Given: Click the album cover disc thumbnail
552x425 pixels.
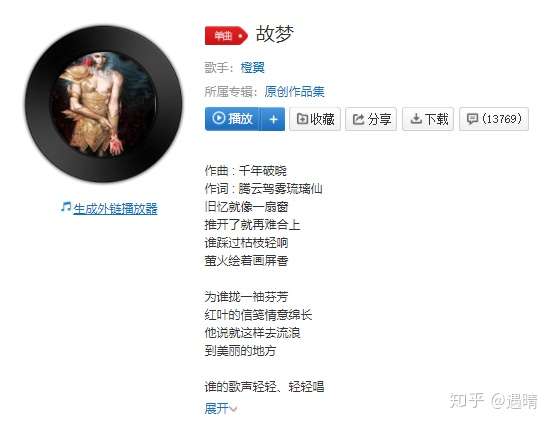Looking at the screenshot, I should click(x=104, y=104).
